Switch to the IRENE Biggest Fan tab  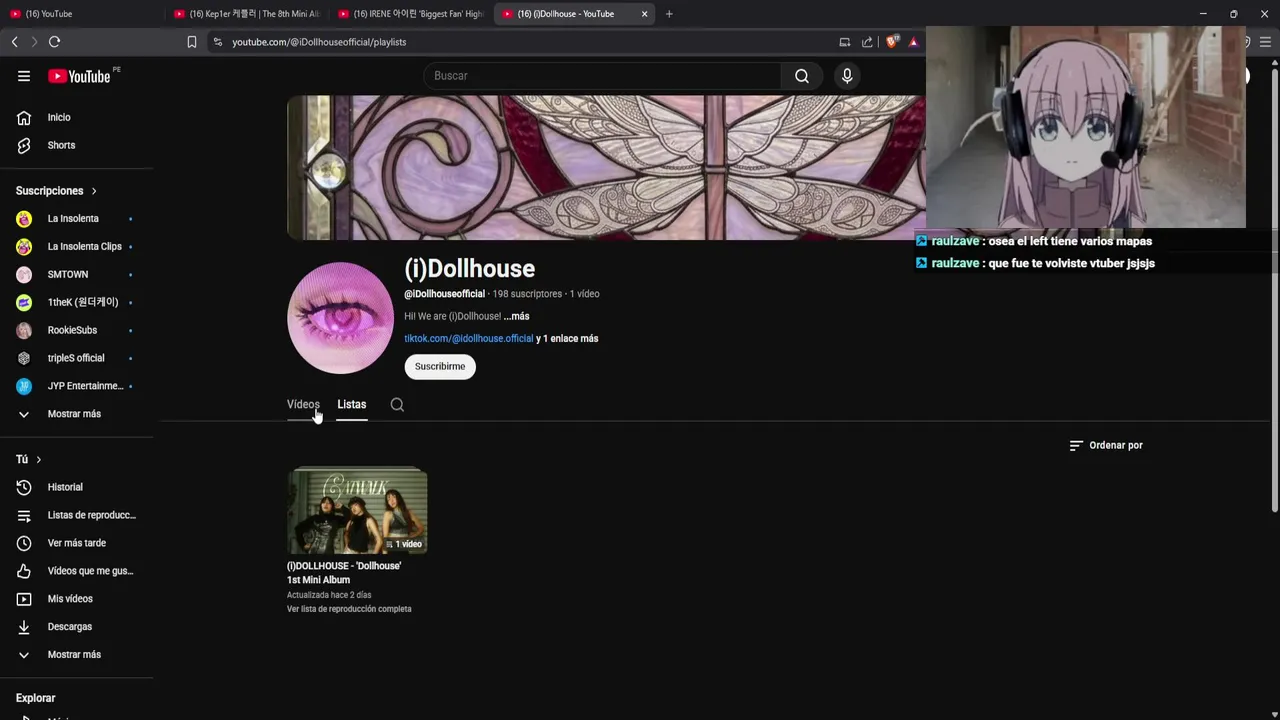[411, 14]
